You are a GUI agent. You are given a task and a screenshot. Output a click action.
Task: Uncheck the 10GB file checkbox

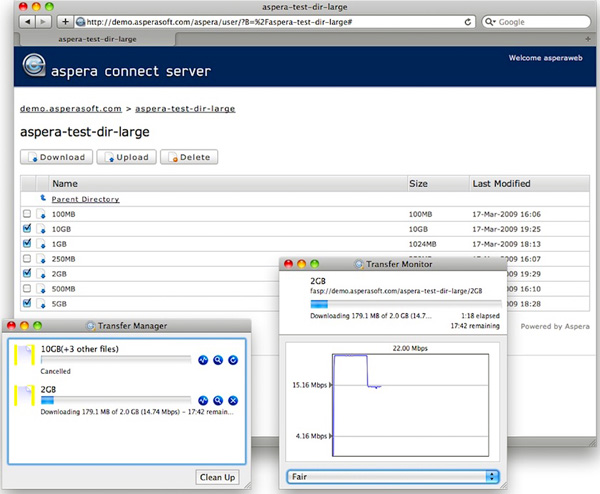27,229
